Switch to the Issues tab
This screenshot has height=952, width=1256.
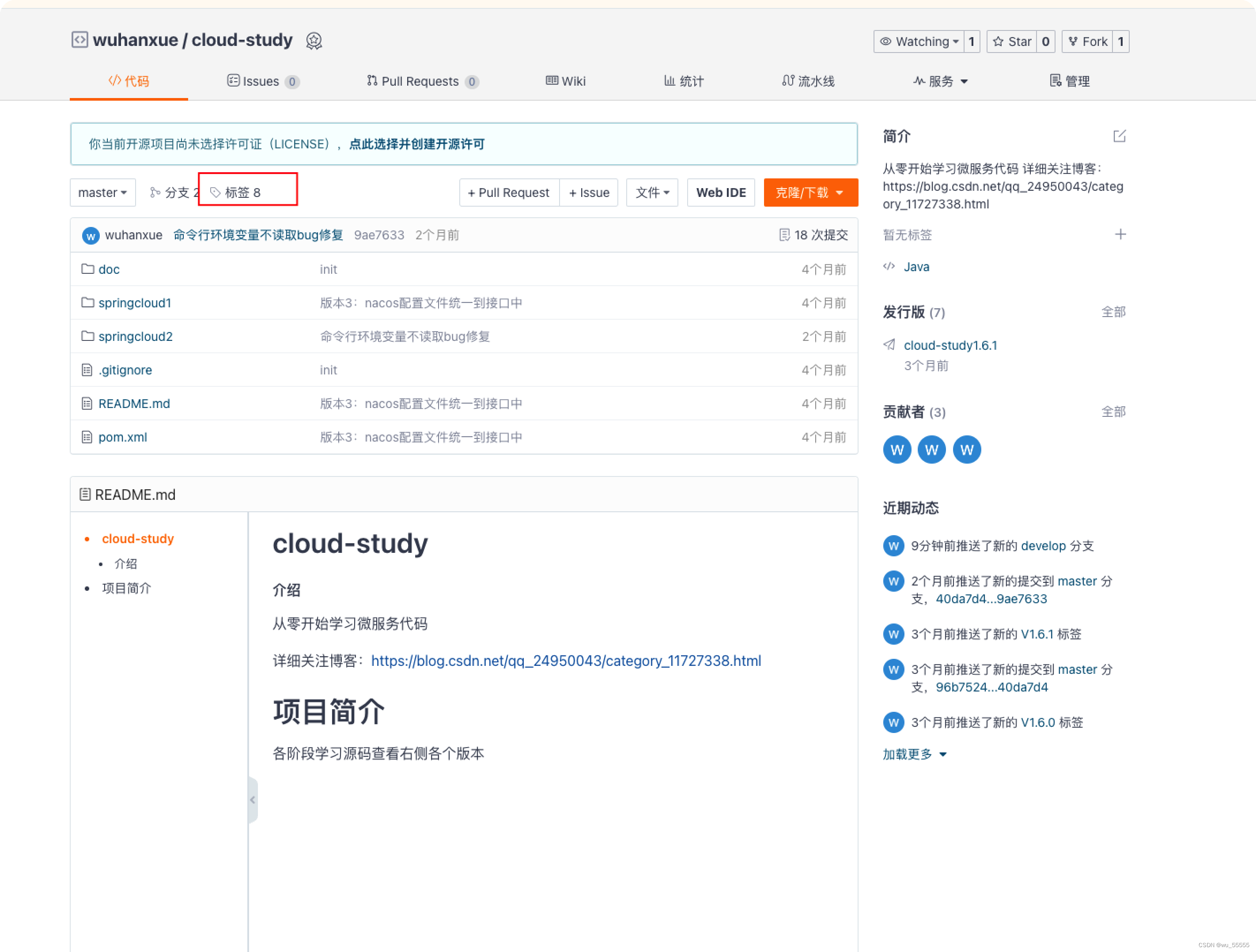pos(262,81)
